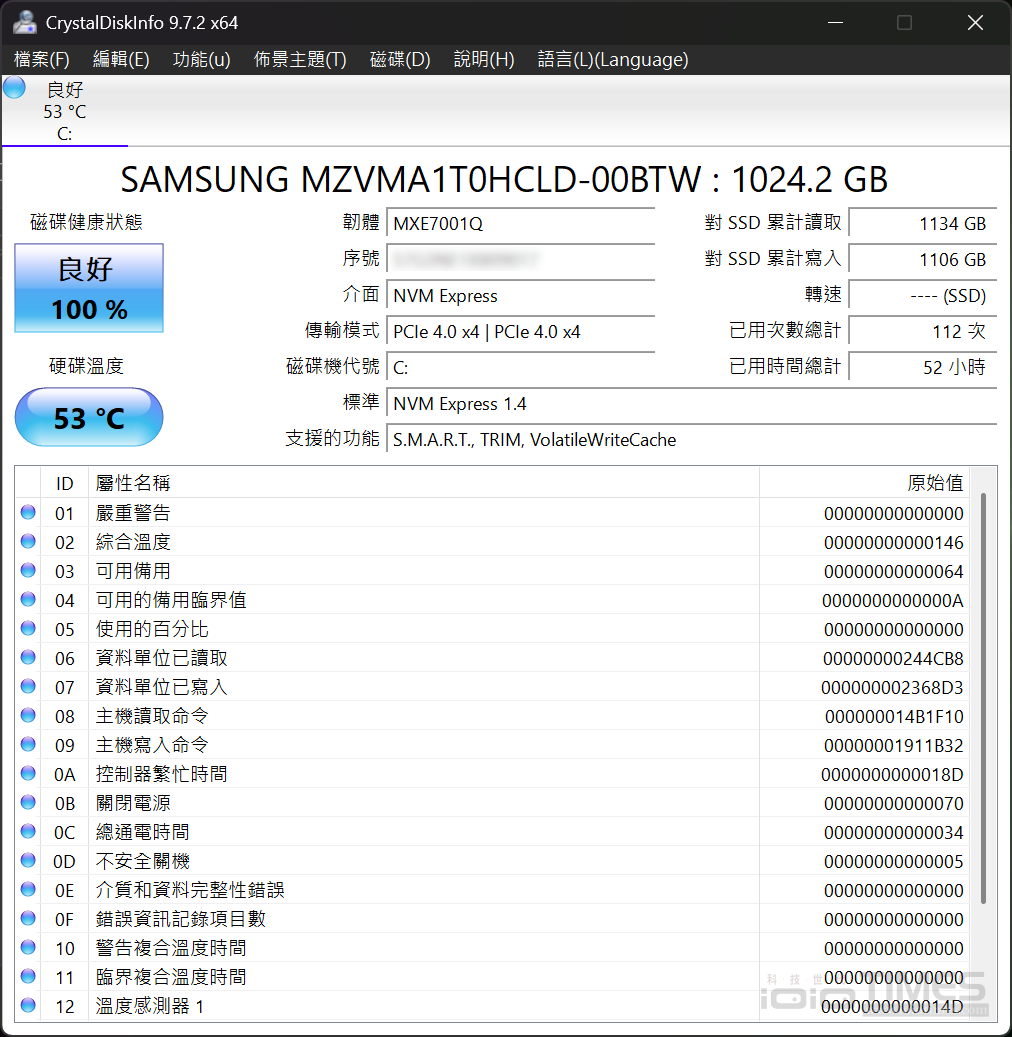1012x1037 pixels.
Task: Click the status orb for attribute 01 嚴重警告
Action: 28,513
